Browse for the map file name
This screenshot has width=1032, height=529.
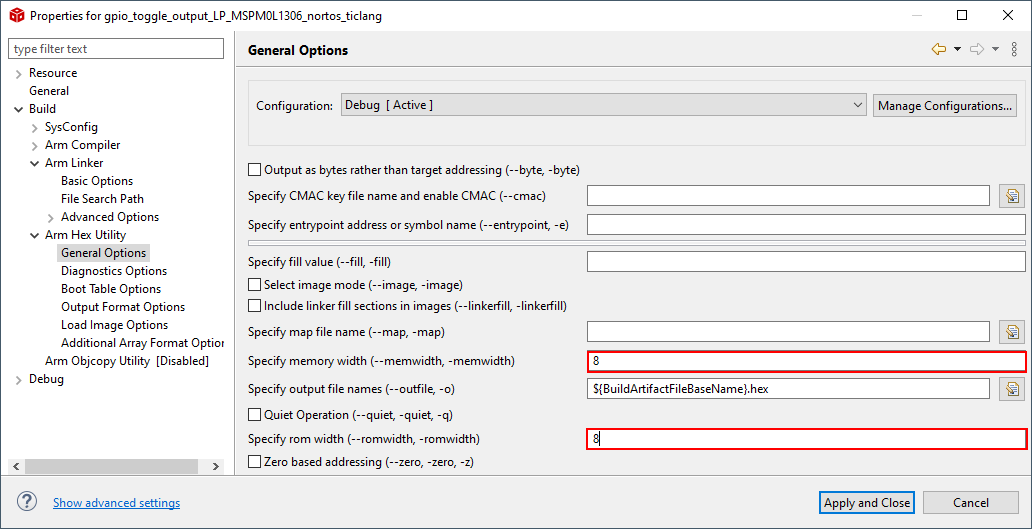[x=1012, y=332]
